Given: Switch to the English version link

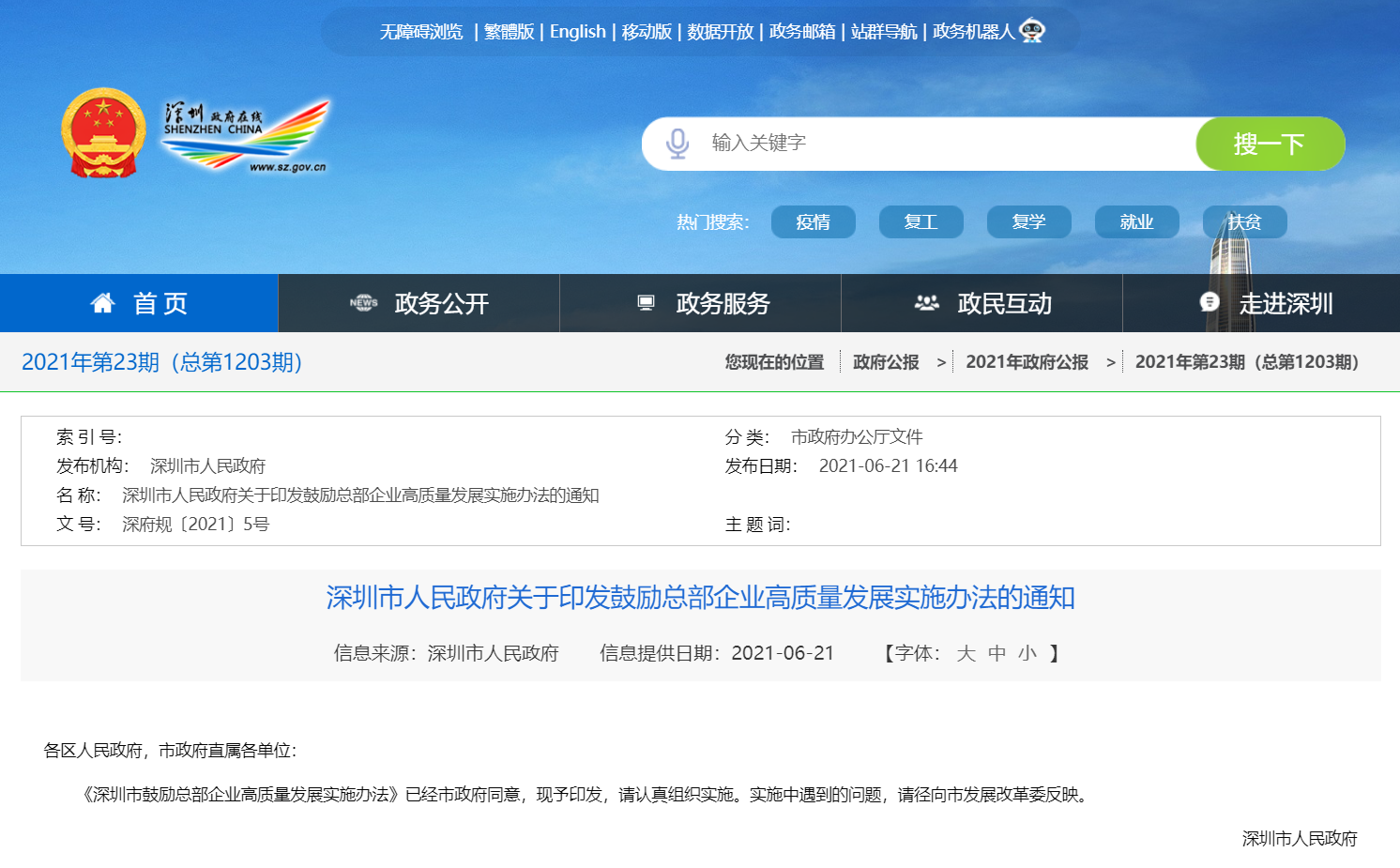Looking at the screenshot, I should [577, 32].
